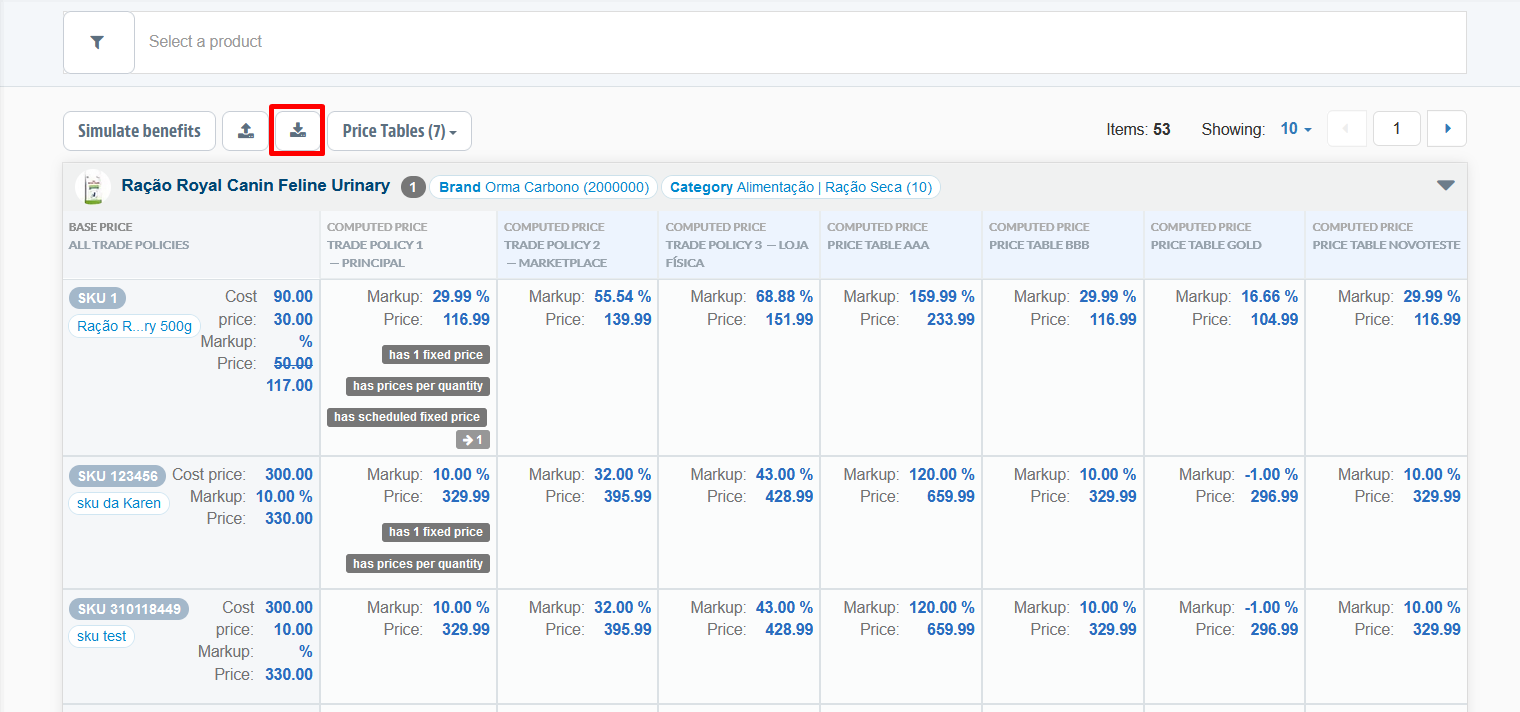Click the arrow 1 badge under scheduled price
The width and height of the screenshot is (1520, 712).
click(x=472, y=440)
